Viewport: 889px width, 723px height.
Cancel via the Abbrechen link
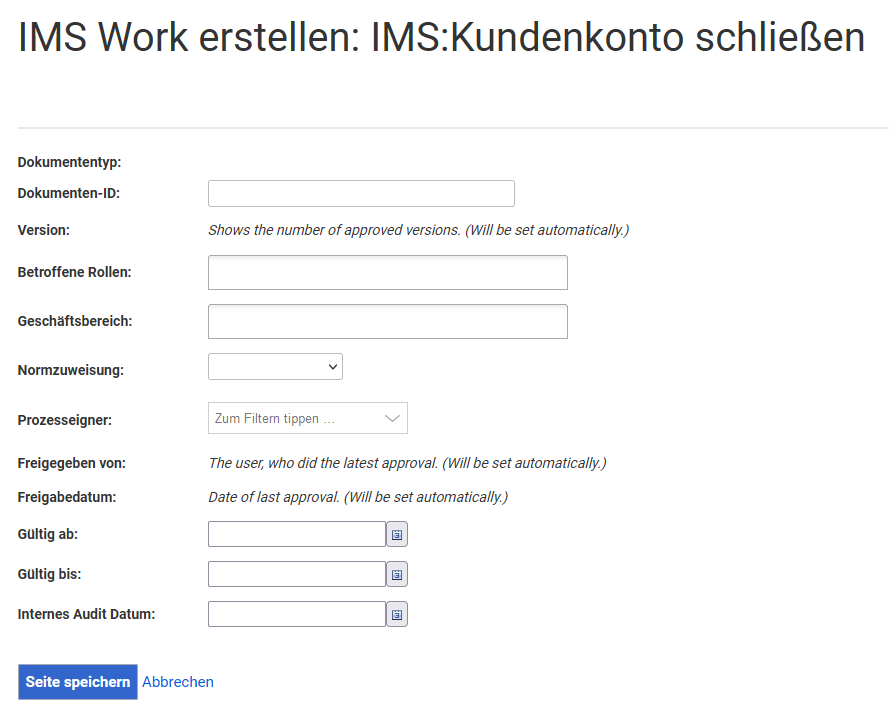click(178, 682)
